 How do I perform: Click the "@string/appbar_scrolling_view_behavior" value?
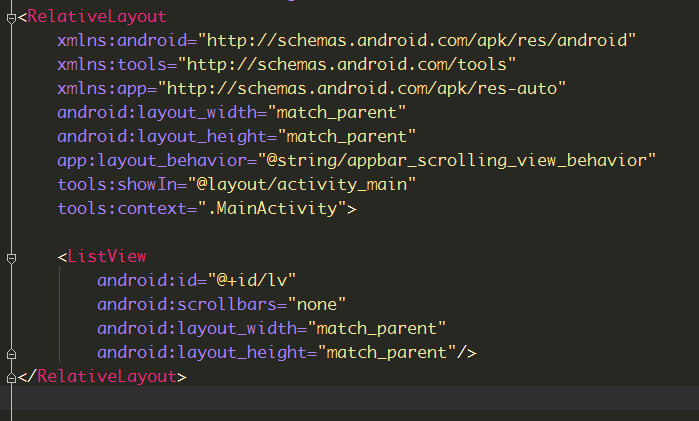tap(457, 161)
